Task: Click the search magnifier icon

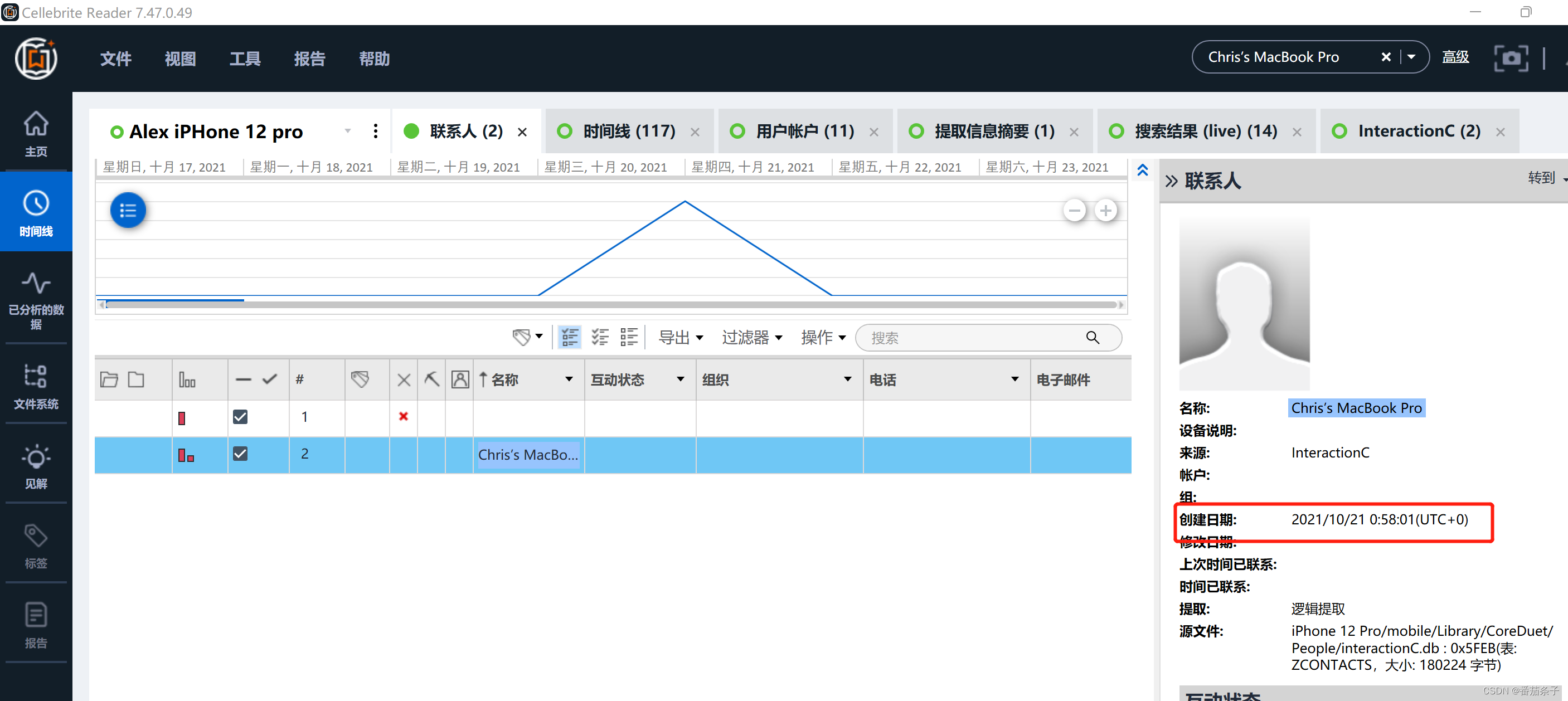Action: click(1093, 338)
